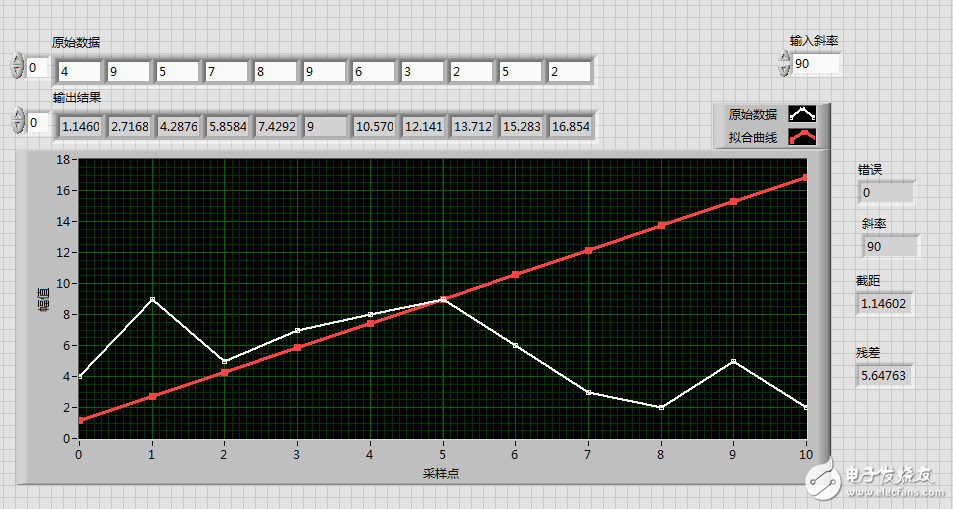Click the white data point at sample 8

pyautogui.click(x=661, y=407)
